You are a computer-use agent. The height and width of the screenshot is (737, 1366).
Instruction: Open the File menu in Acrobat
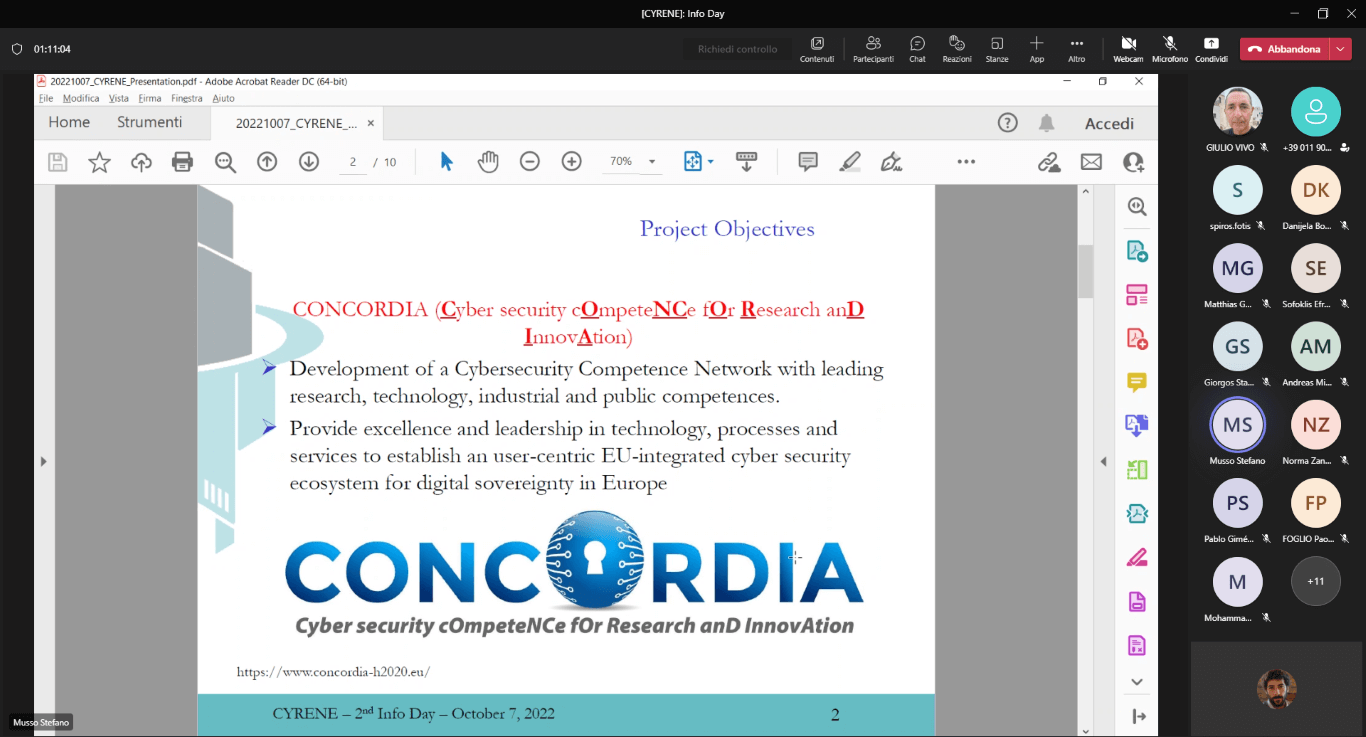tap(46, 98)
